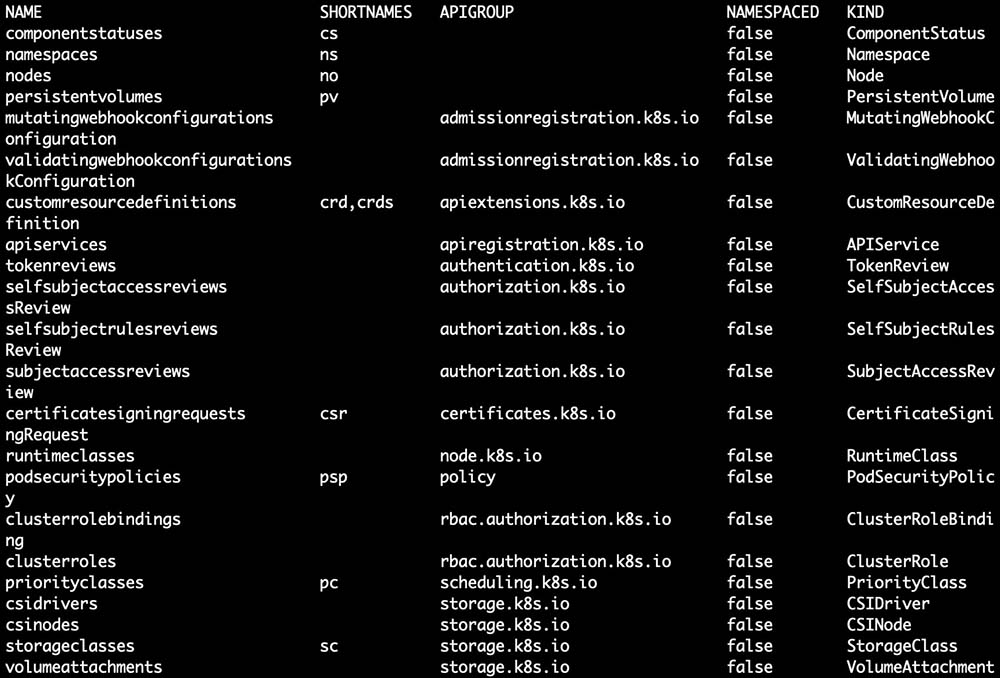The image size is (1000, 678).
Task: Click the persistentvolumes resource name
Action: click(x=83, y=97)
